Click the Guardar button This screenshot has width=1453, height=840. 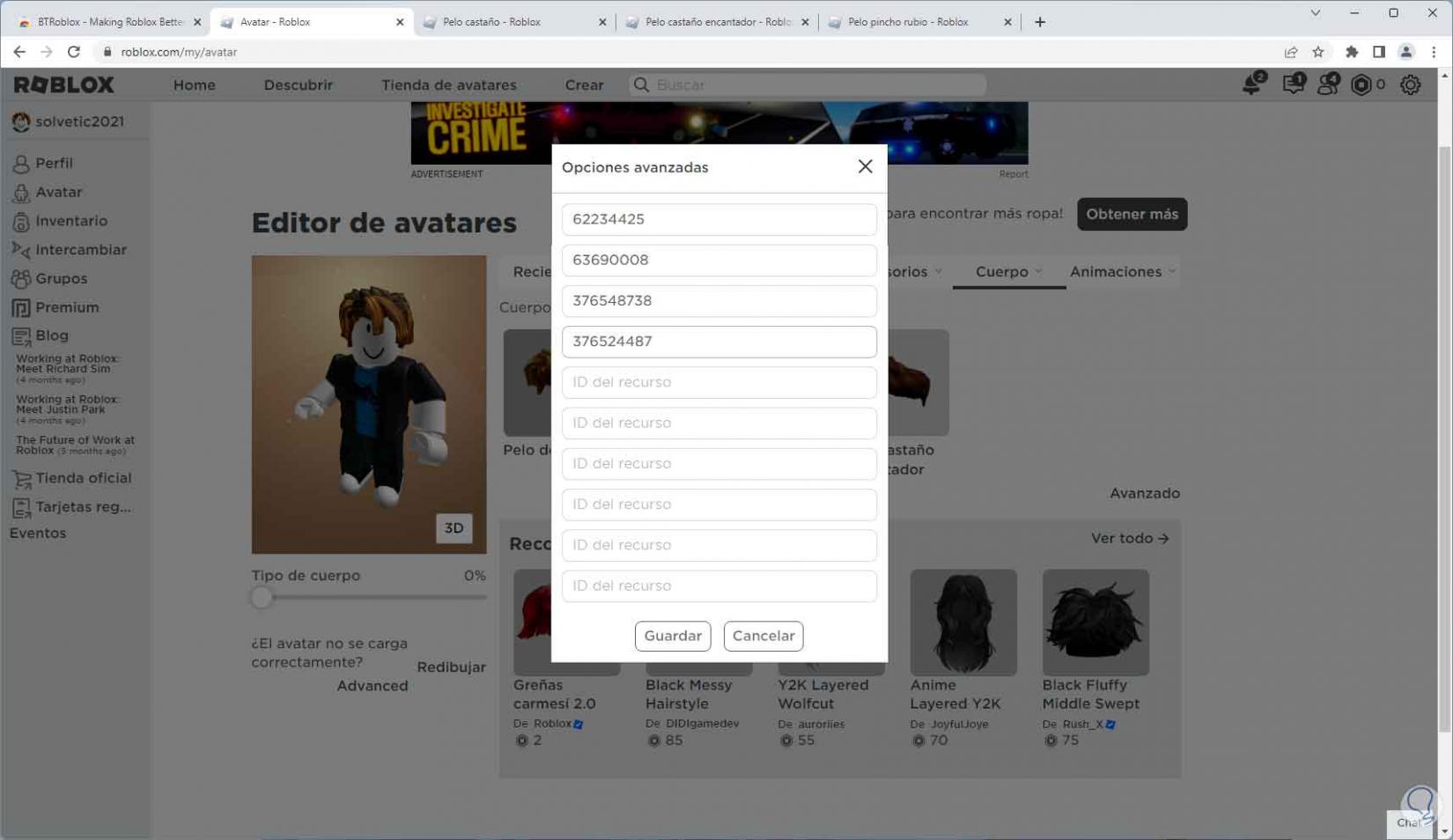673,636
